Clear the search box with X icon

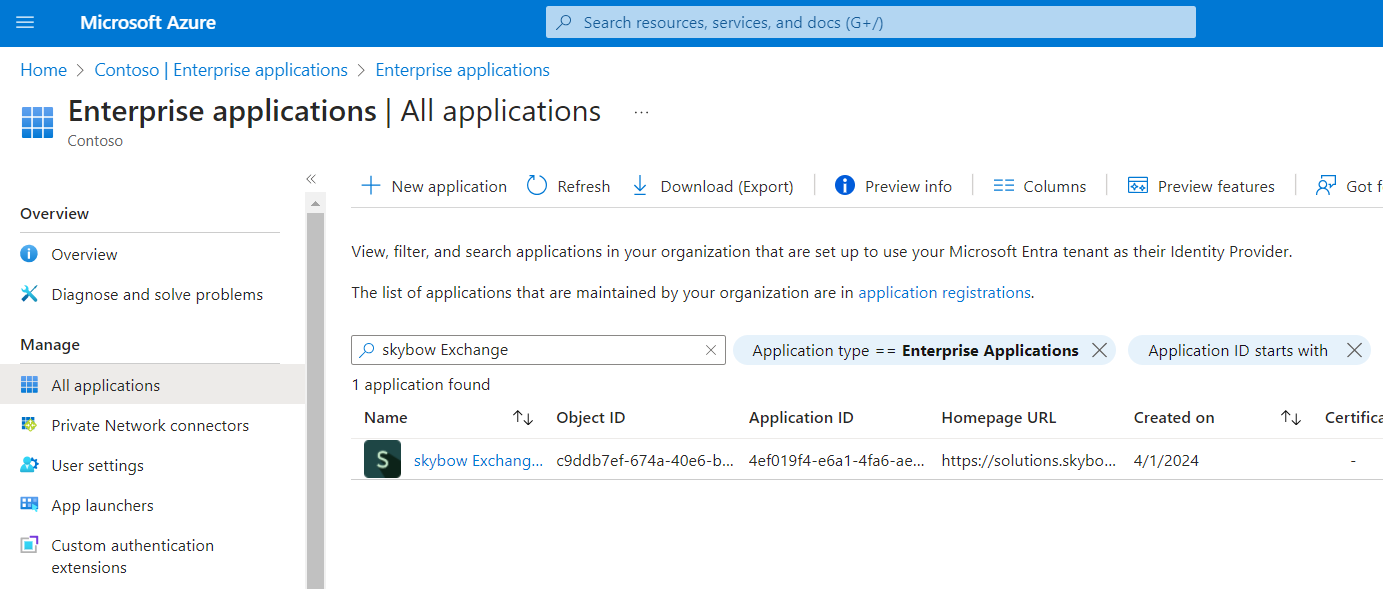point(711,350)
